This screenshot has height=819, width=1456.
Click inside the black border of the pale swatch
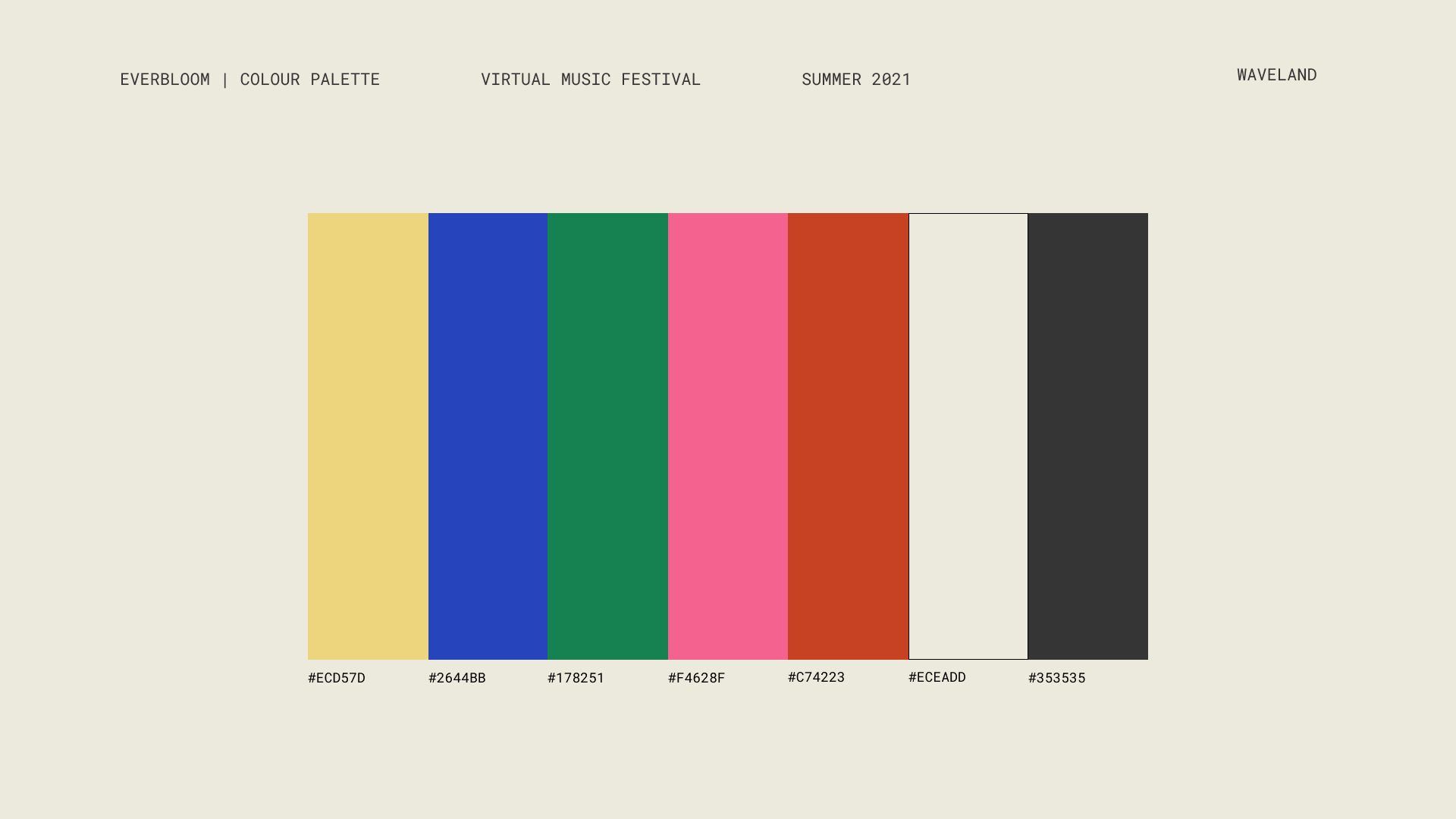[968, 436]
